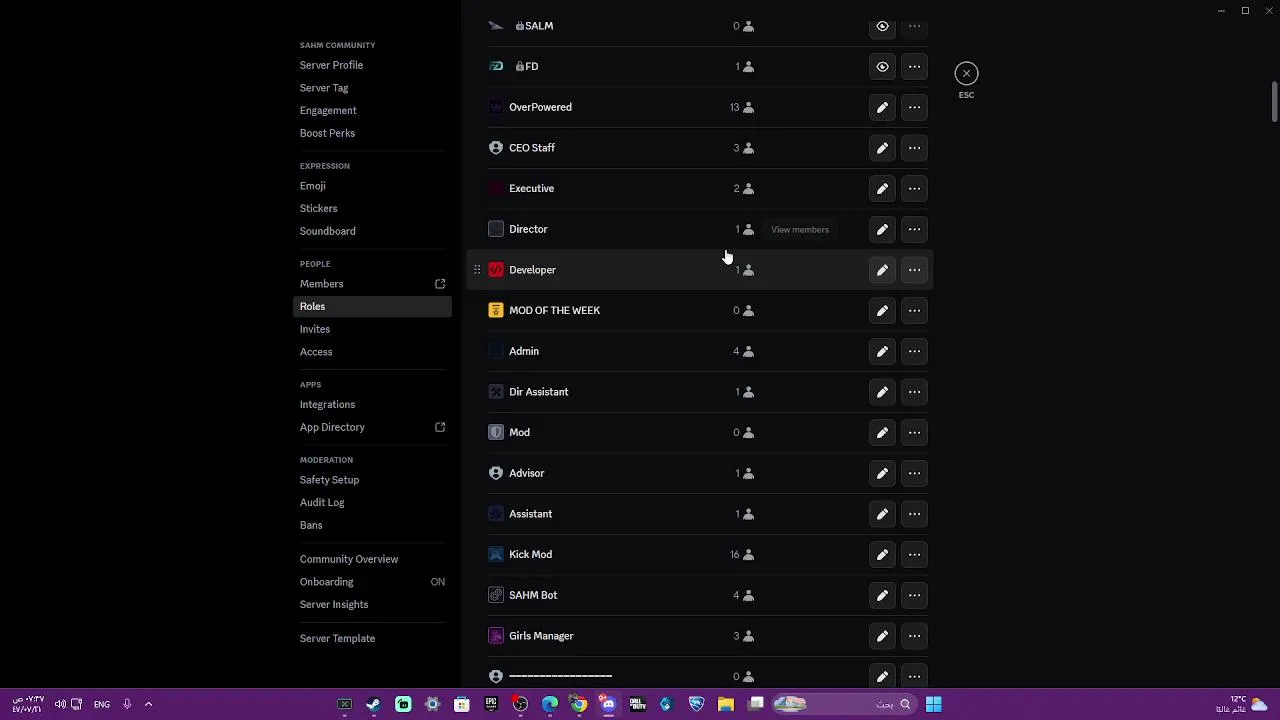This screenshot has height=720, width=1280.
Task: Select the Girls Manager role name
Action: [541, 636]
